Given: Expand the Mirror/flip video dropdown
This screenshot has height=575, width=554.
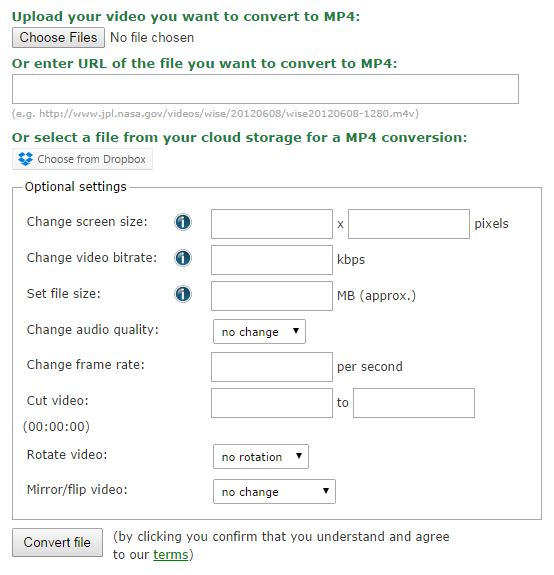Looking at the screenshot, I should pyautogui.click(x=274, y=492).
